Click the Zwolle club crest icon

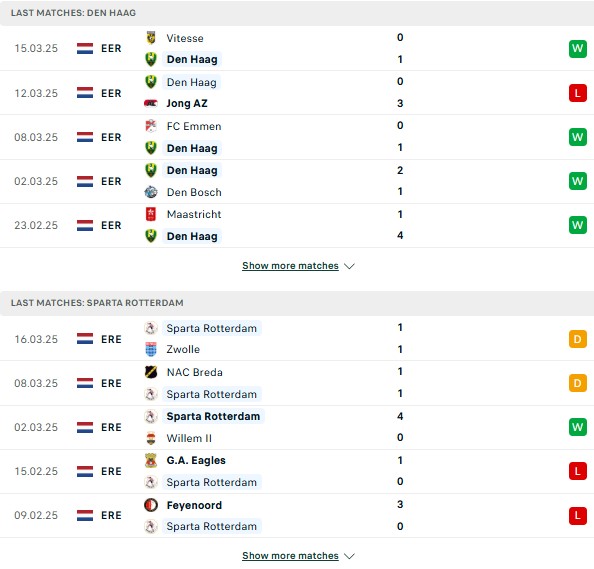[151, 349]
